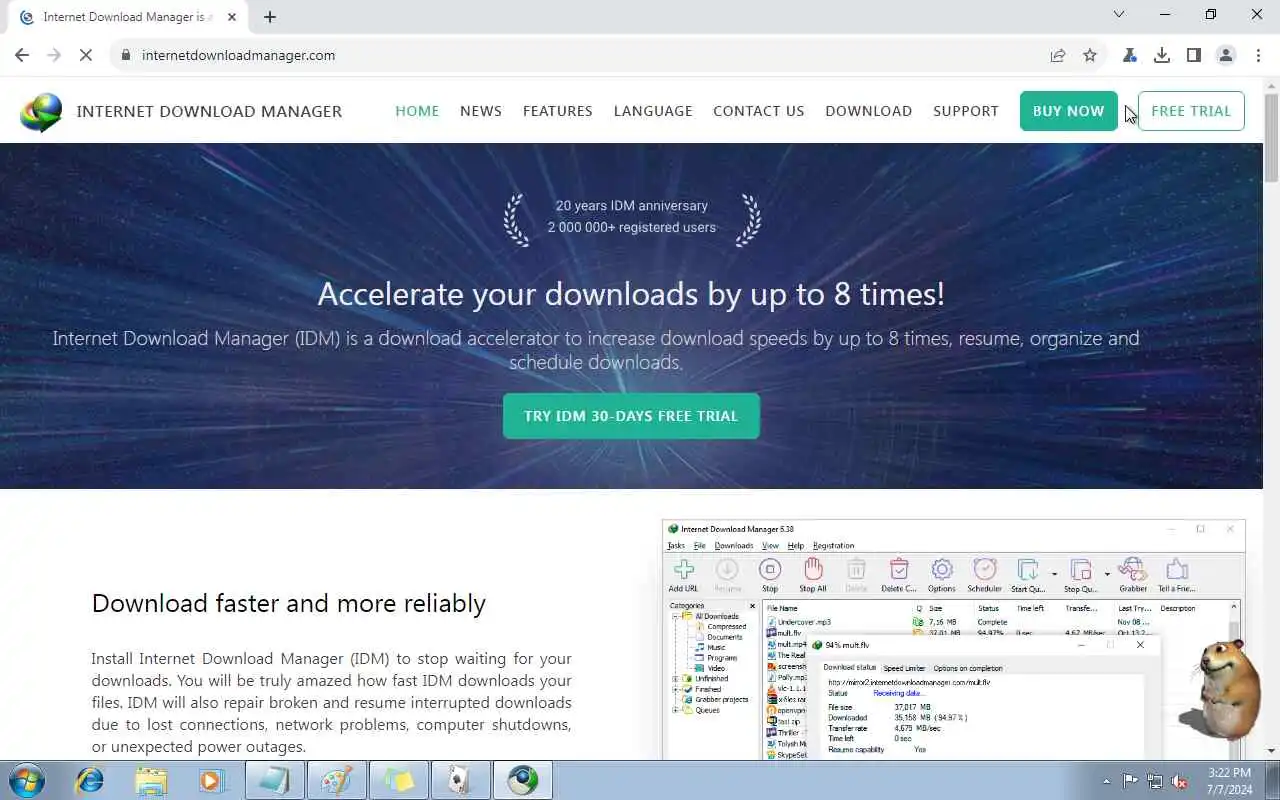The width and height of the screenshot is (1280, 800).
Task: Launch Internet Explorer from the taskbar
Action: click(x=90, y=780)
